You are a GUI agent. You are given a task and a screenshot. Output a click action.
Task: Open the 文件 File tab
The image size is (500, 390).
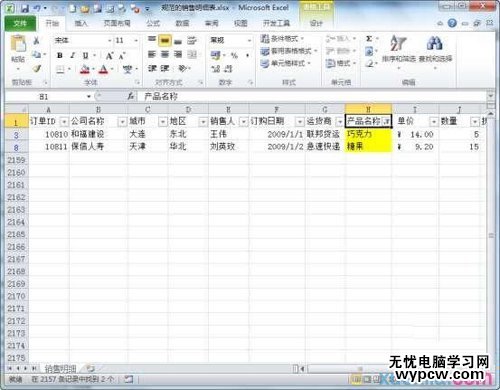tap(21, 23)
